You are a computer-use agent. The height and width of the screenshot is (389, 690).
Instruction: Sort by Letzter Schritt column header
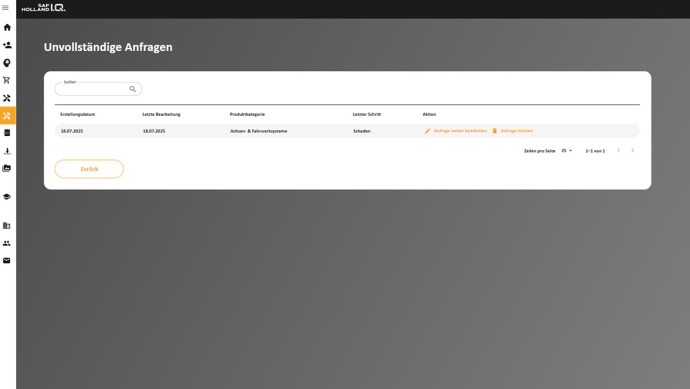click(x=367, y=114)
